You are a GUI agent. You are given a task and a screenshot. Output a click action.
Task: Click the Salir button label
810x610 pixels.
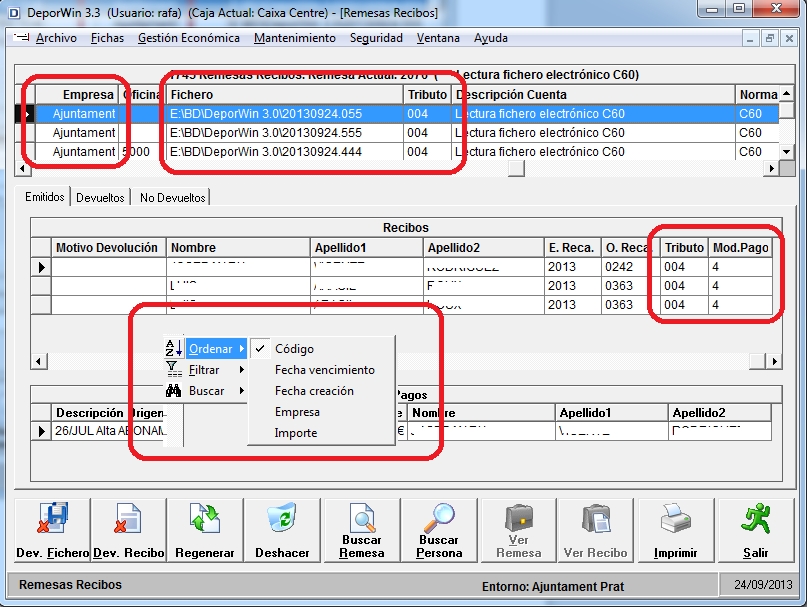click(x=755, y=553)
